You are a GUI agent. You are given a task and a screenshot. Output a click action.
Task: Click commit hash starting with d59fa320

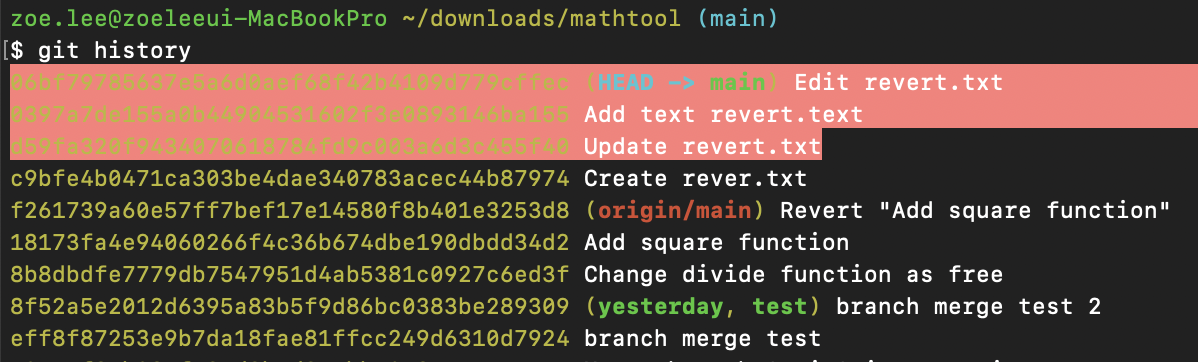tap(290, 147)
